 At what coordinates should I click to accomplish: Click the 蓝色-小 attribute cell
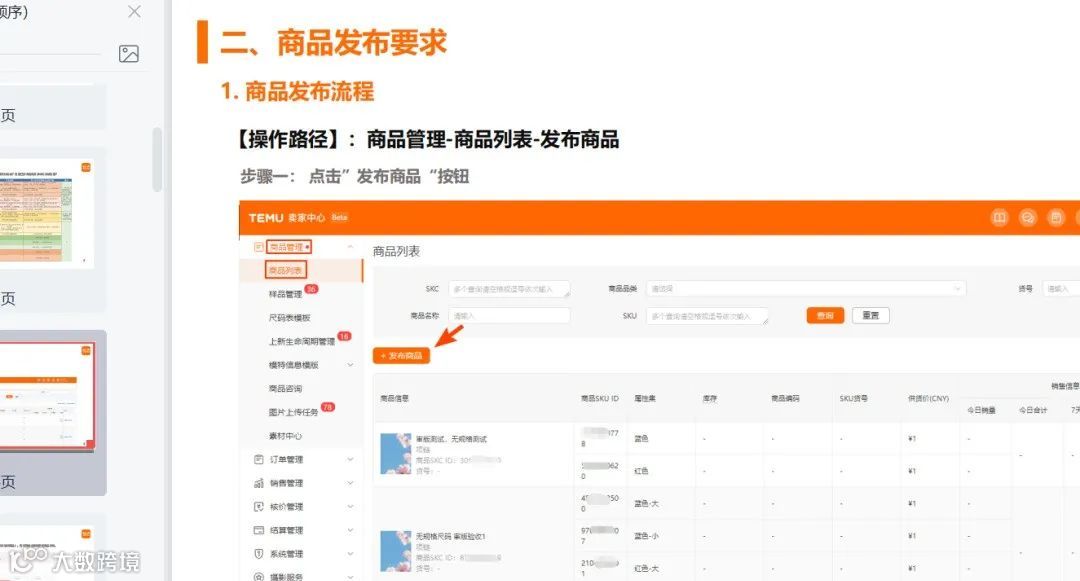pyautogui.click(x=646, y=536)
